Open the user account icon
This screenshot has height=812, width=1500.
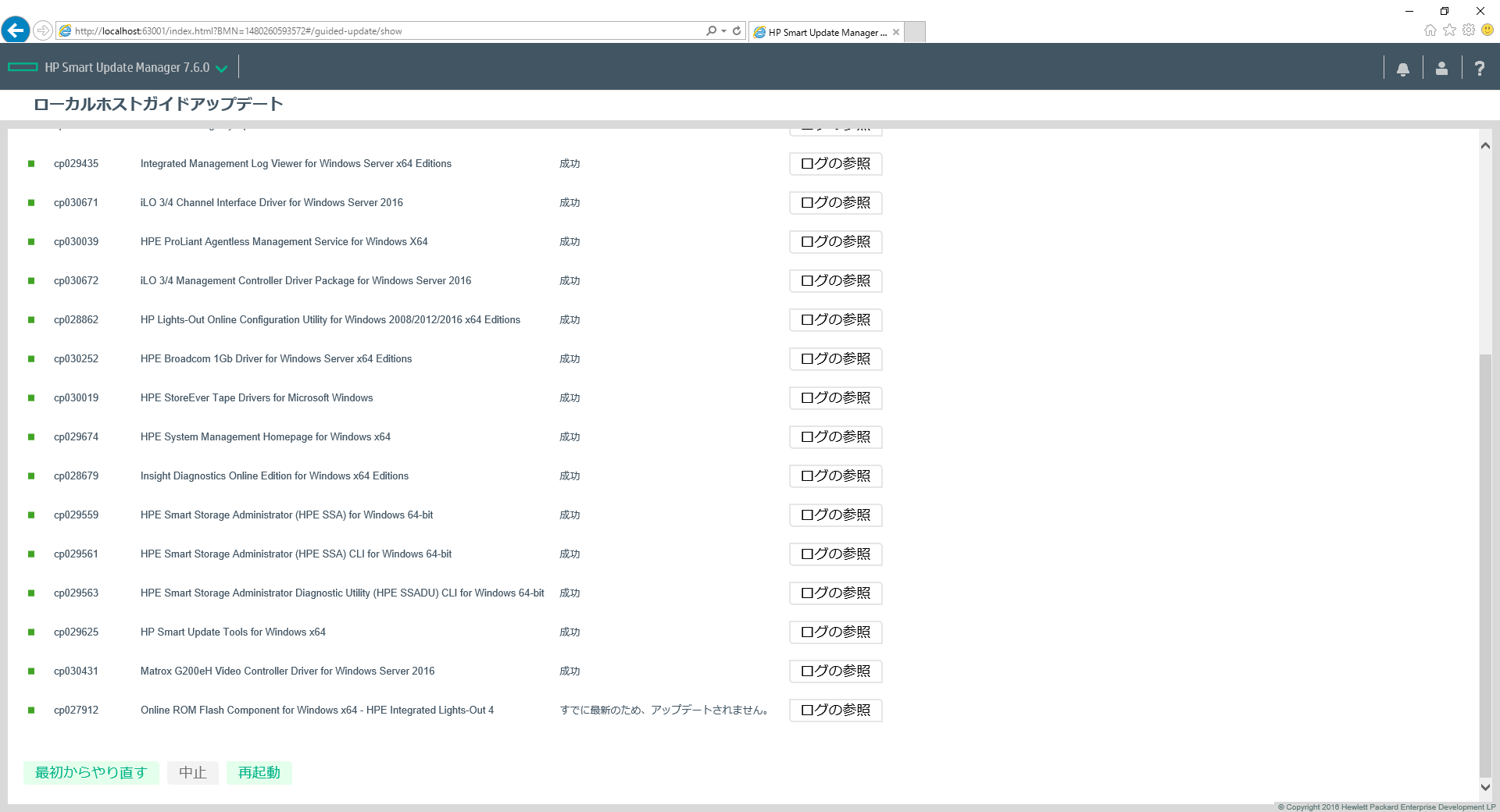point(1441,69)
